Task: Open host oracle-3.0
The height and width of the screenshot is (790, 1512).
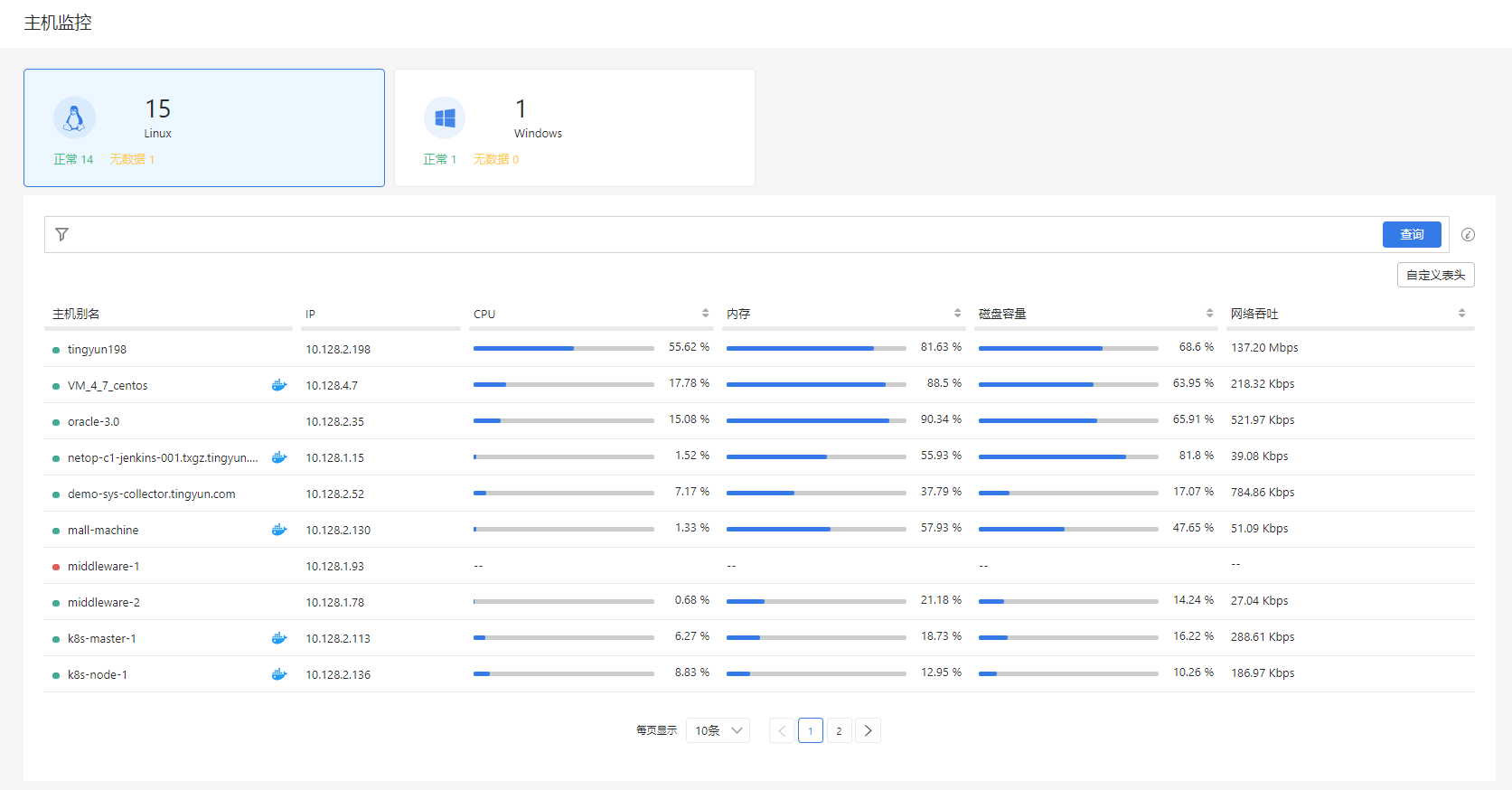Action: 93,422
